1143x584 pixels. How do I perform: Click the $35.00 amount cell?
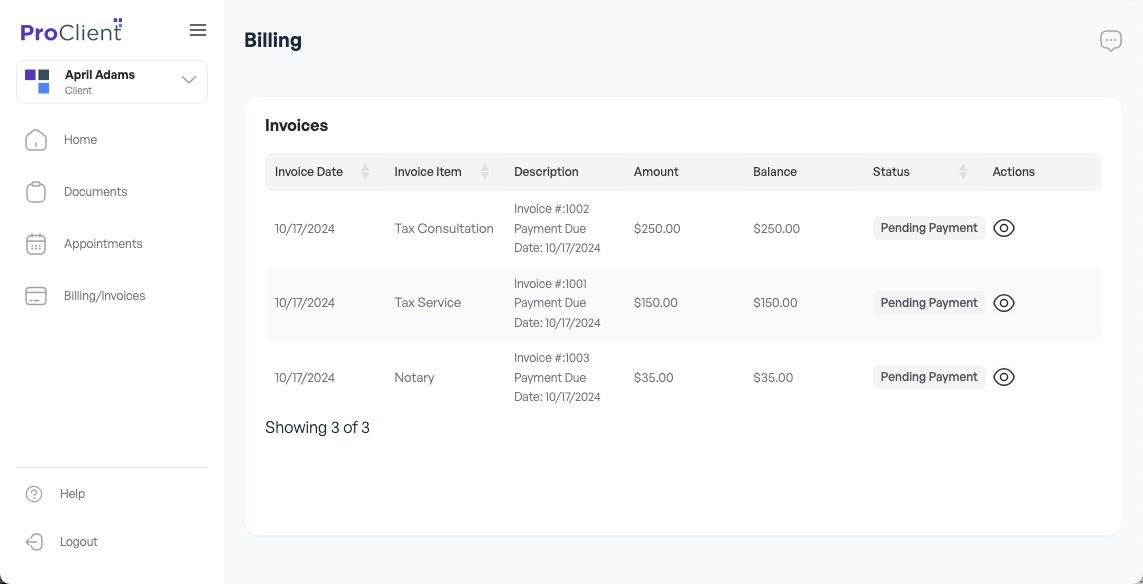point(653,378)
